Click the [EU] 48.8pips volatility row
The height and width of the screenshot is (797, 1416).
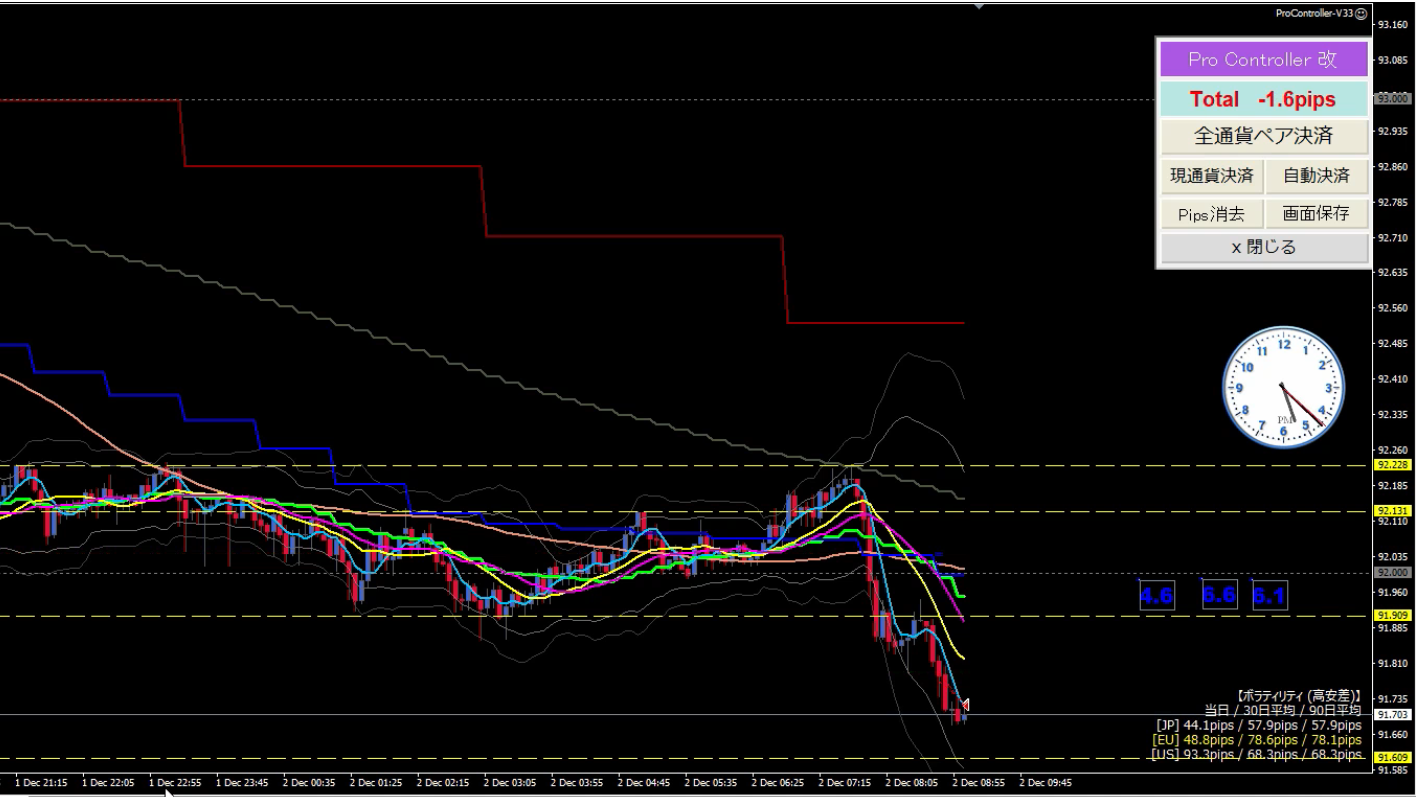point(1257,740)
